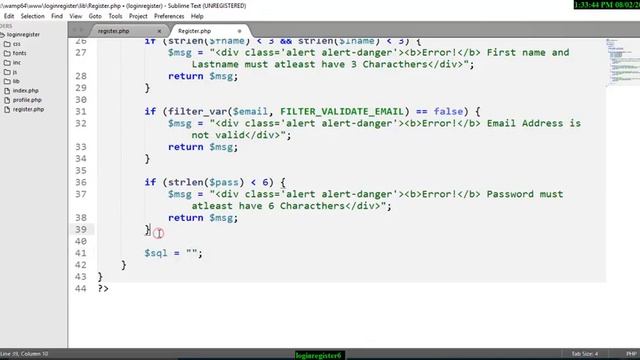Click 'First name and' text on line 27
Image resolution: width=640 pixels, height=360 pixels.
coord(528,53)
